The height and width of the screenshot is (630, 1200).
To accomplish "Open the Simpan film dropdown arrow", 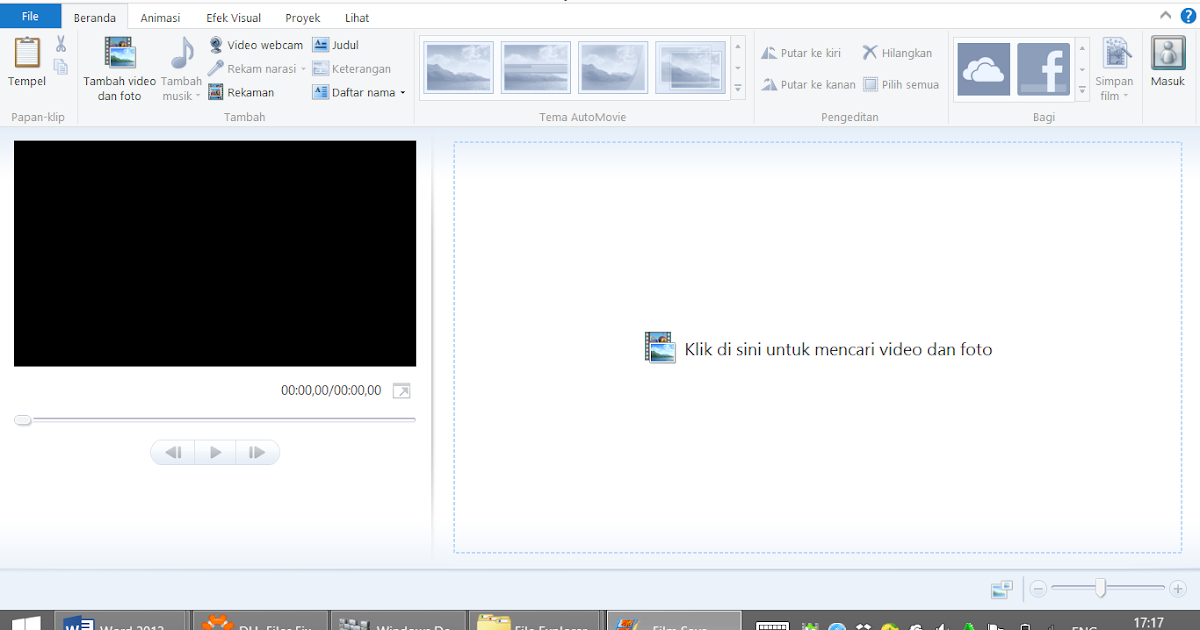I will 1126,97.
